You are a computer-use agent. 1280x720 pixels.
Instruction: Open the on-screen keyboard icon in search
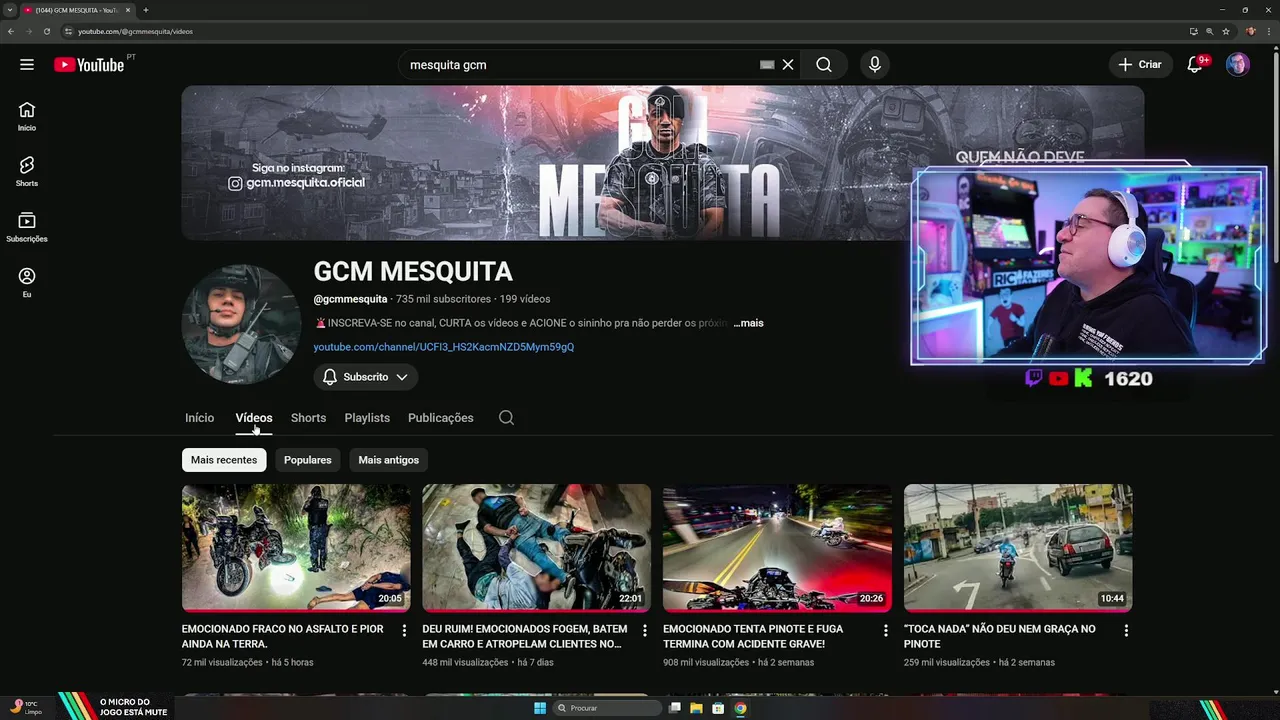click(767, 65)
